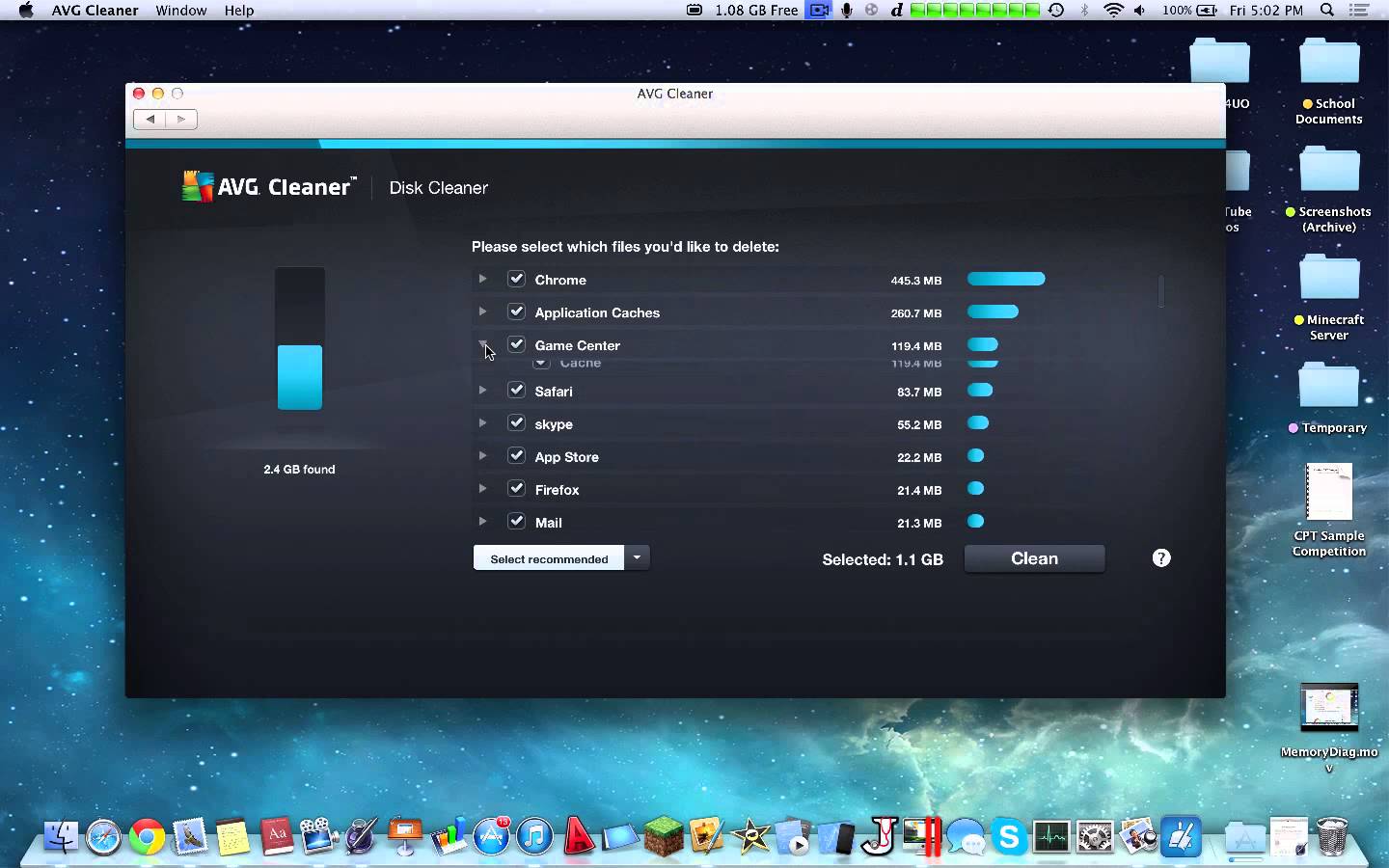This screenshot has width=1389, height=868.
Task: Open the Window menu
Action: click(x=181, y=11)
